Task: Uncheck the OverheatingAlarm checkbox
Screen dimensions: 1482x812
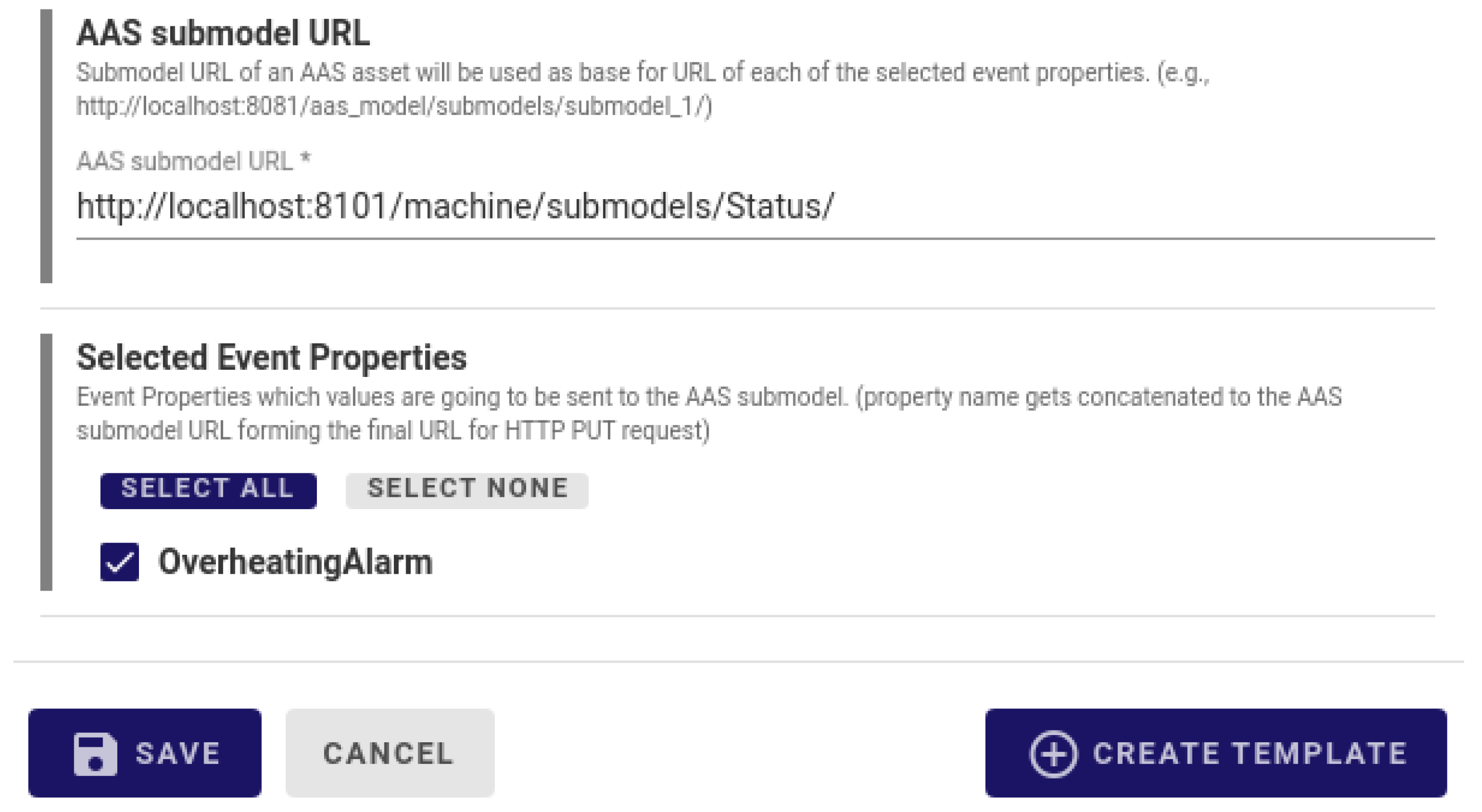Action: coord(119,562)
